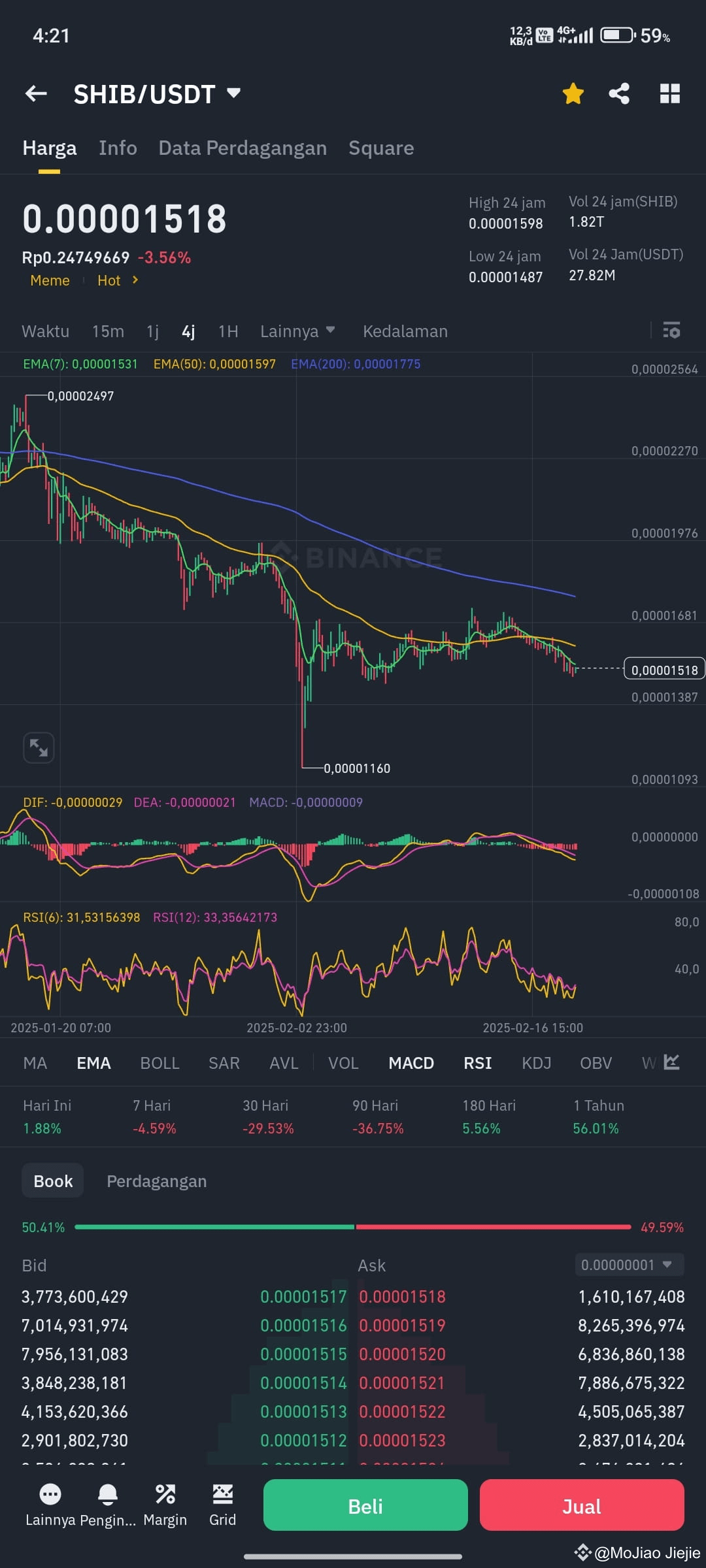Select 1H timeframe

coord(228,331)
